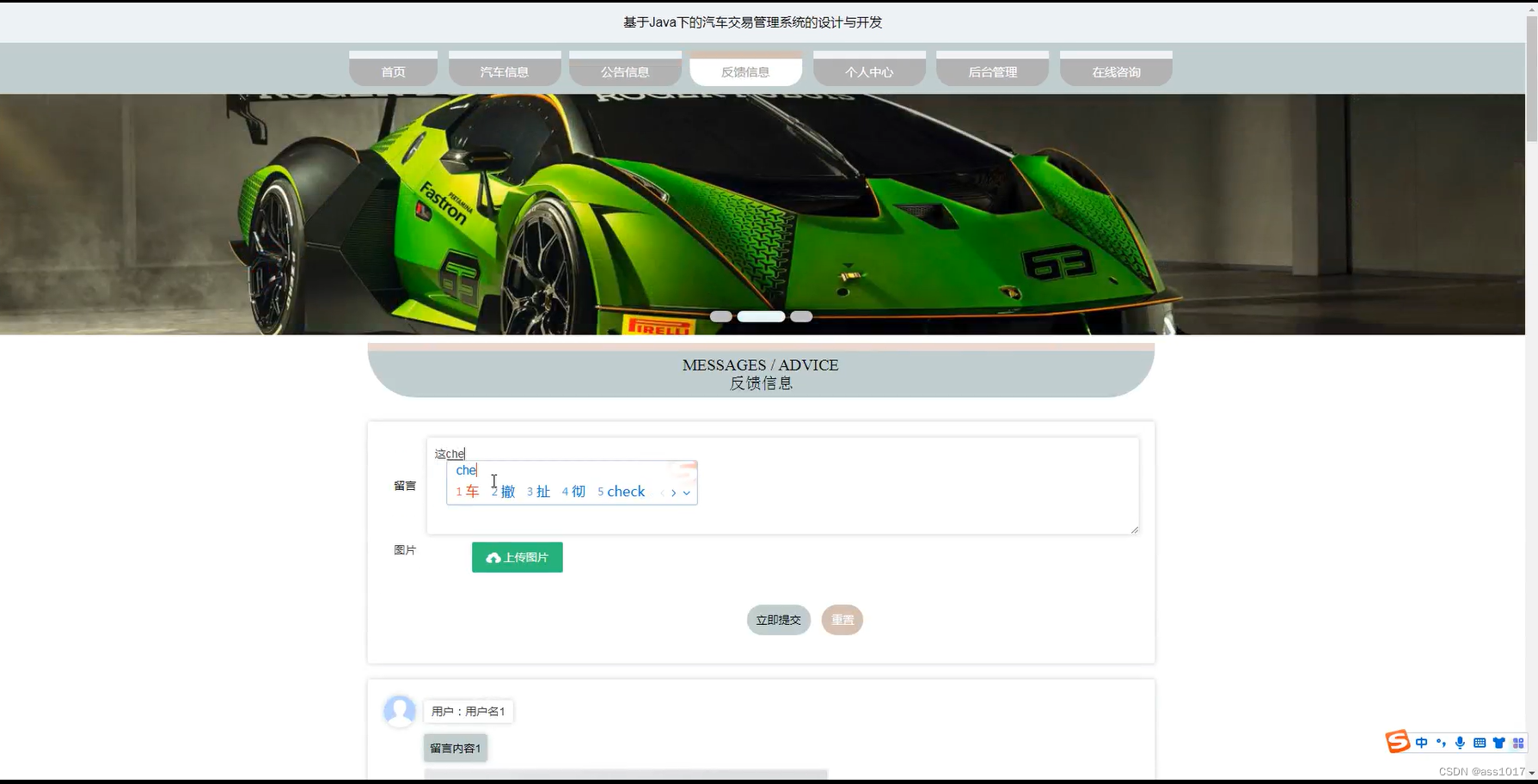Choose IME candidate 3 扯
The height and width of the screenshot is (784, 1538).
click(538, 492)
